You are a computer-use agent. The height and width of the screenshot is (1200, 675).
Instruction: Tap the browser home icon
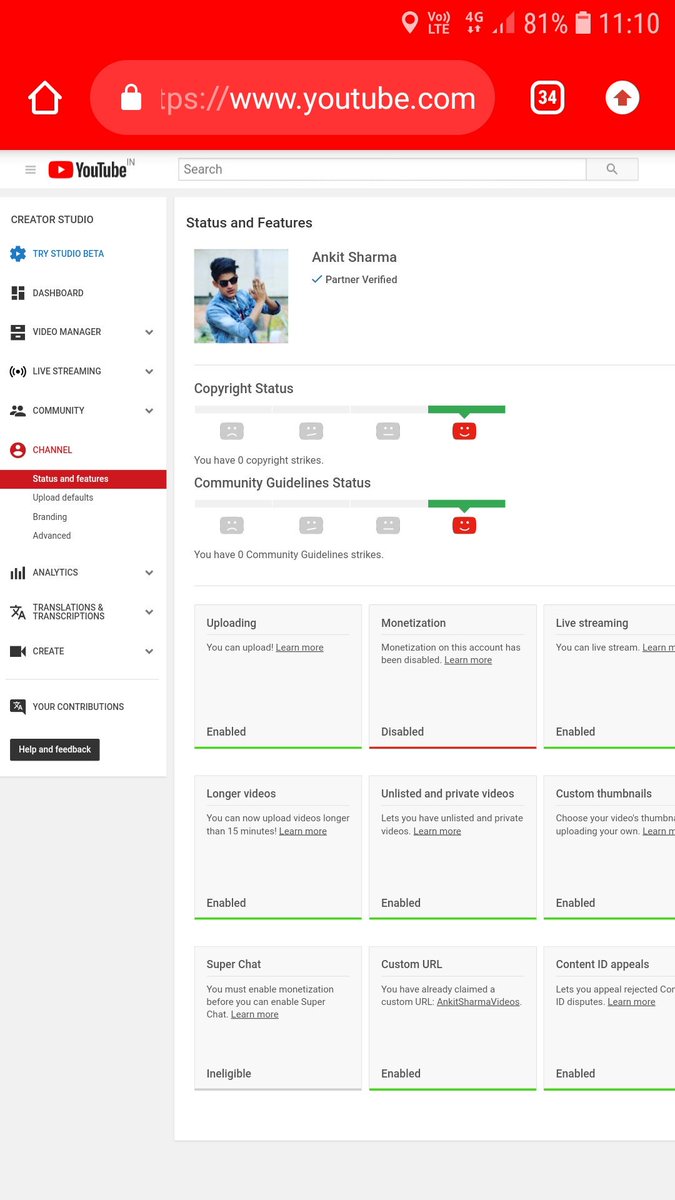pos(45,98)
